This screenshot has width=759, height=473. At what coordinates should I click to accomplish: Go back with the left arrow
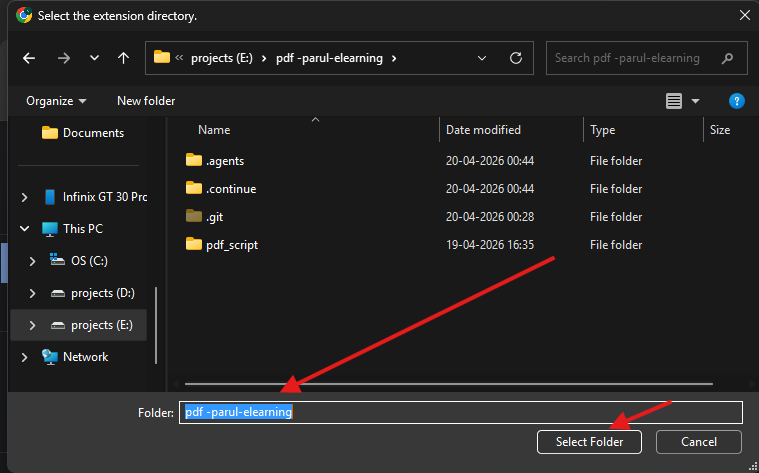[29, 58]
